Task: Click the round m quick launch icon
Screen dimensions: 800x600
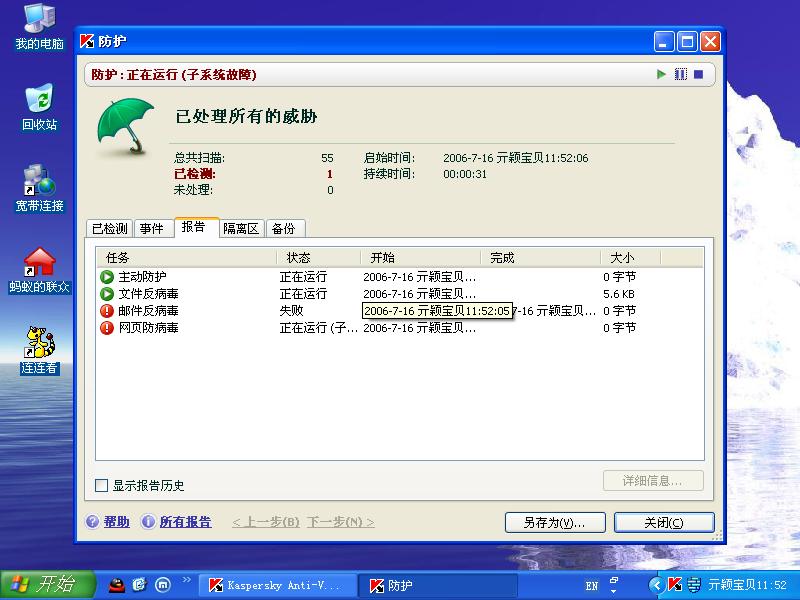Action: [163, 585]
